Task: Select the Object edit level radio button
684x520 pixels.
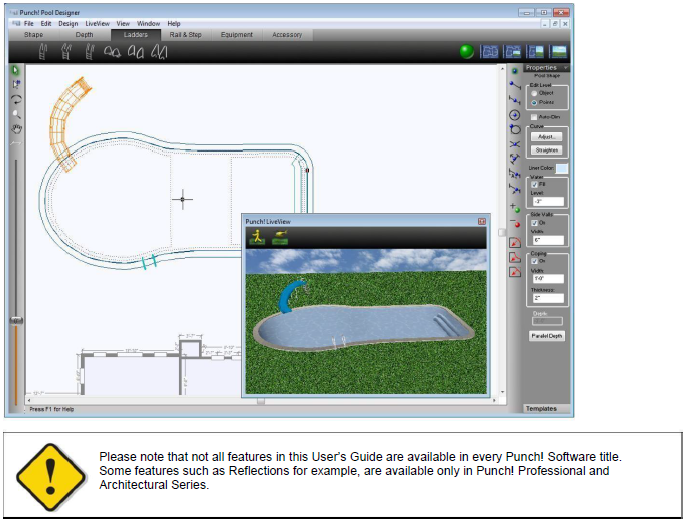Action: (x=534, y=93)
